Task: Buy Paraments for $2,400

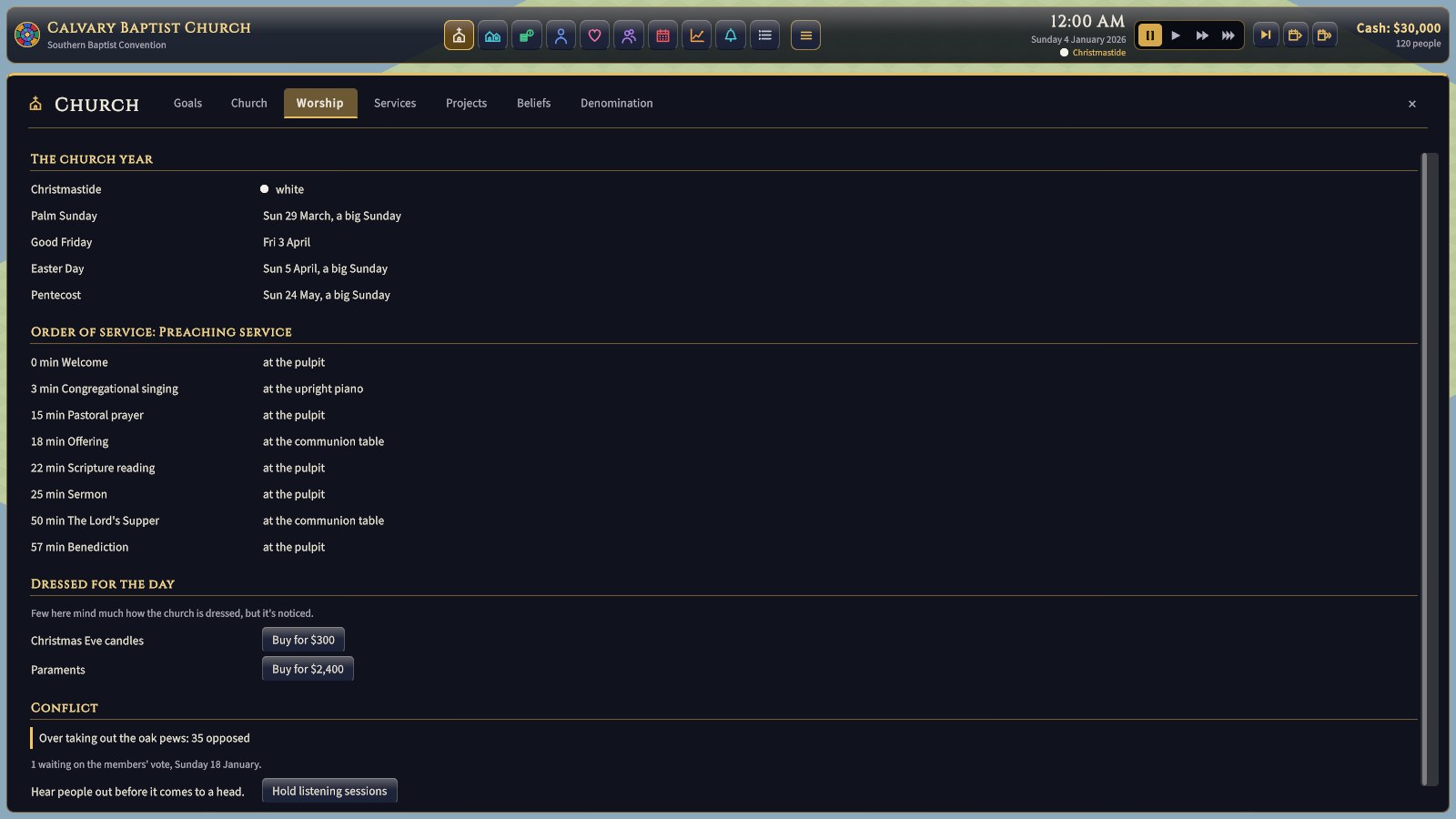Action: (308, 669)
